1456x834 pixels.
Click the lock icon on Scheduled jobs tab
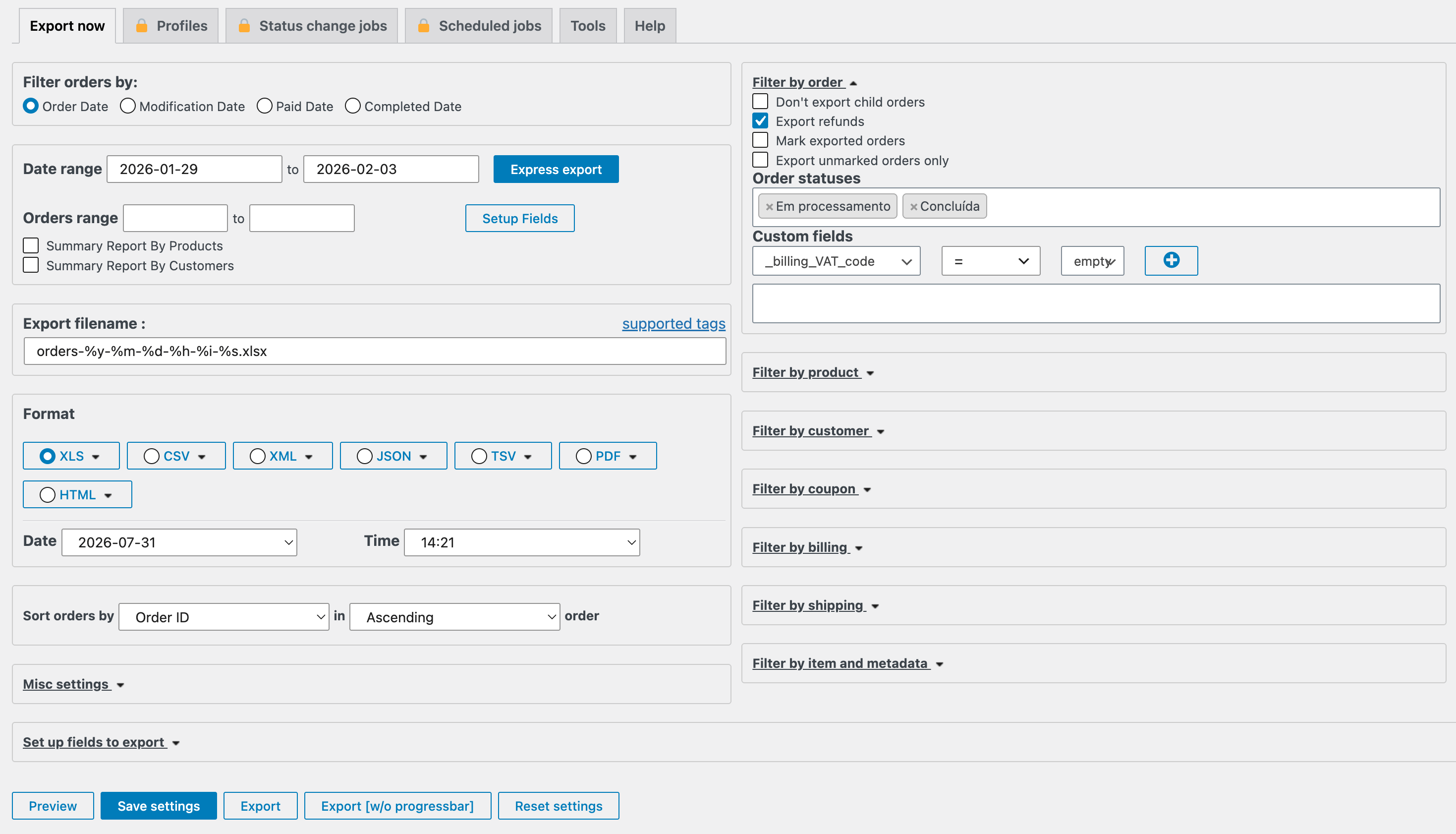point(424,26)
